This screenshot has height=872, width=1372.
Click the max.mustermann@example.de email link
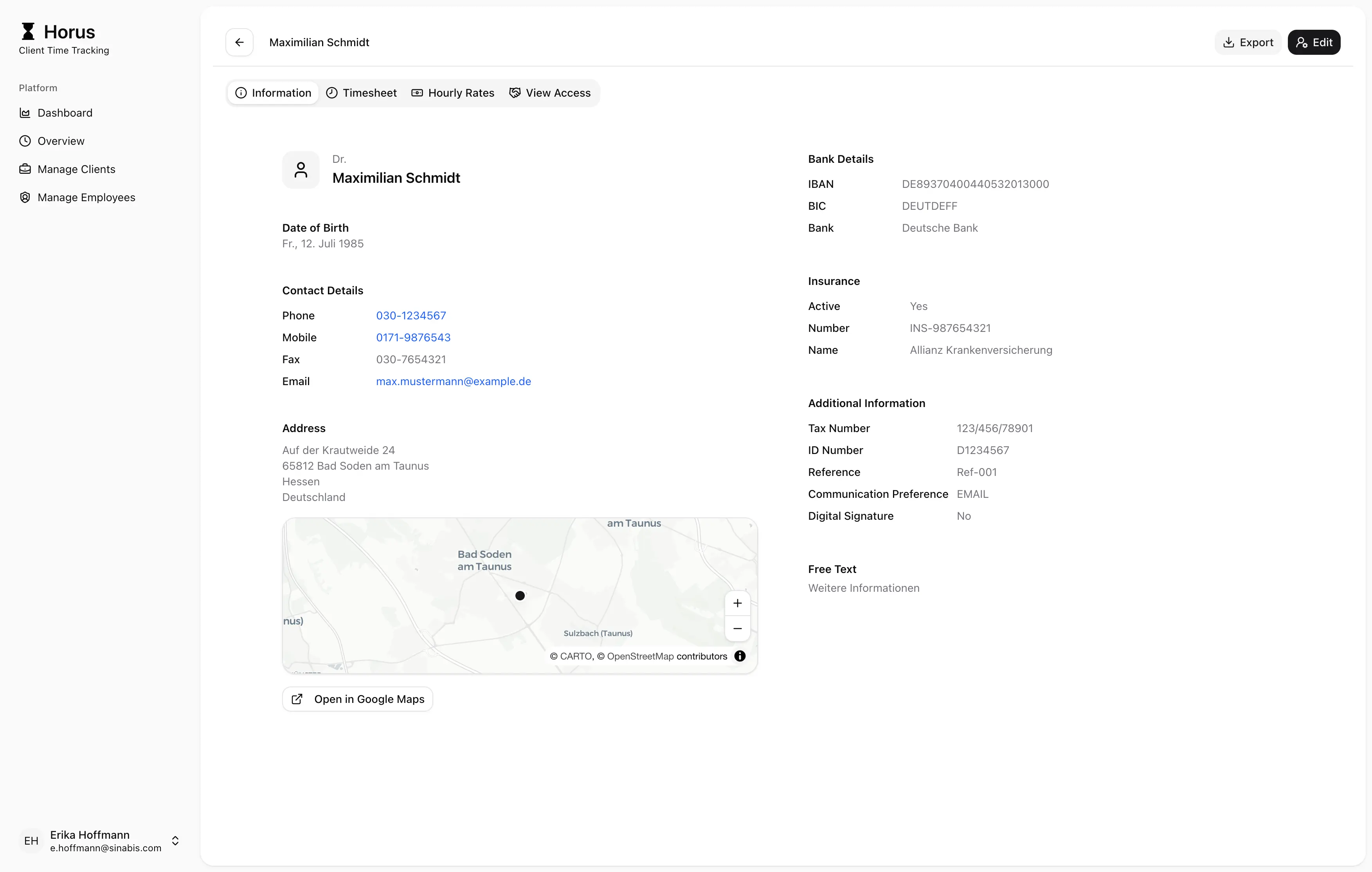(x=453, y=381)
